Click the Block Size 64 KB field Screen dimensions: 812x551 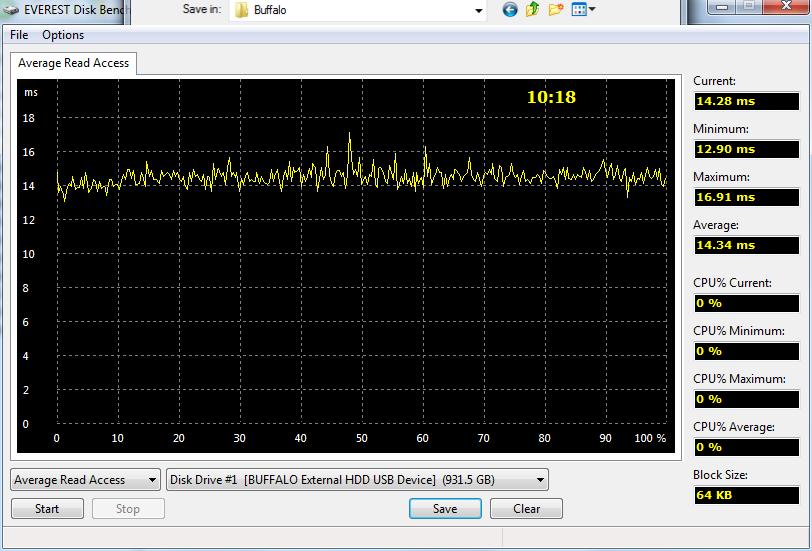(745, 495)
